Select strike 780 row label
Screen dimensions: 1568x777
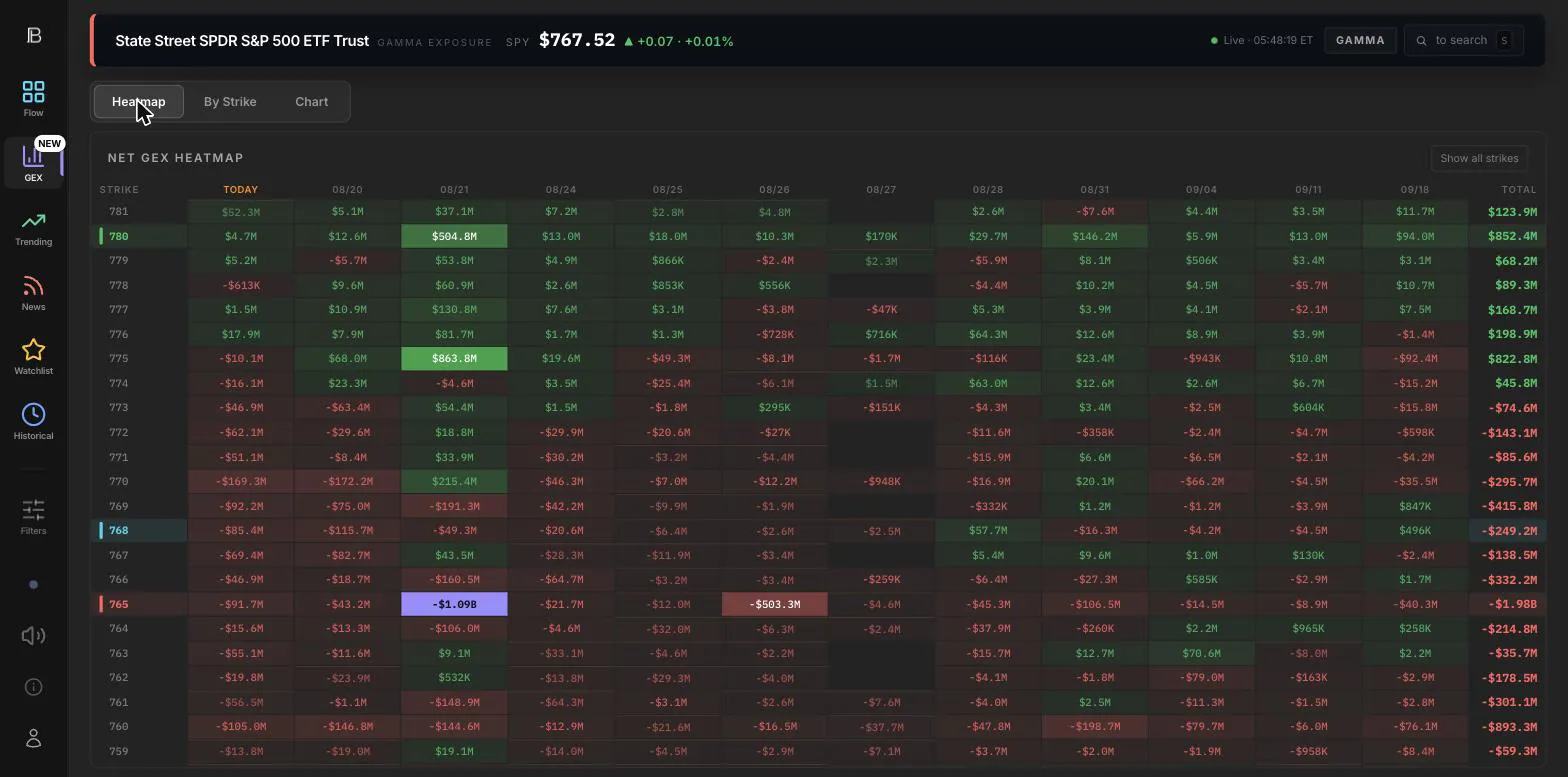[x=118, y=236]
